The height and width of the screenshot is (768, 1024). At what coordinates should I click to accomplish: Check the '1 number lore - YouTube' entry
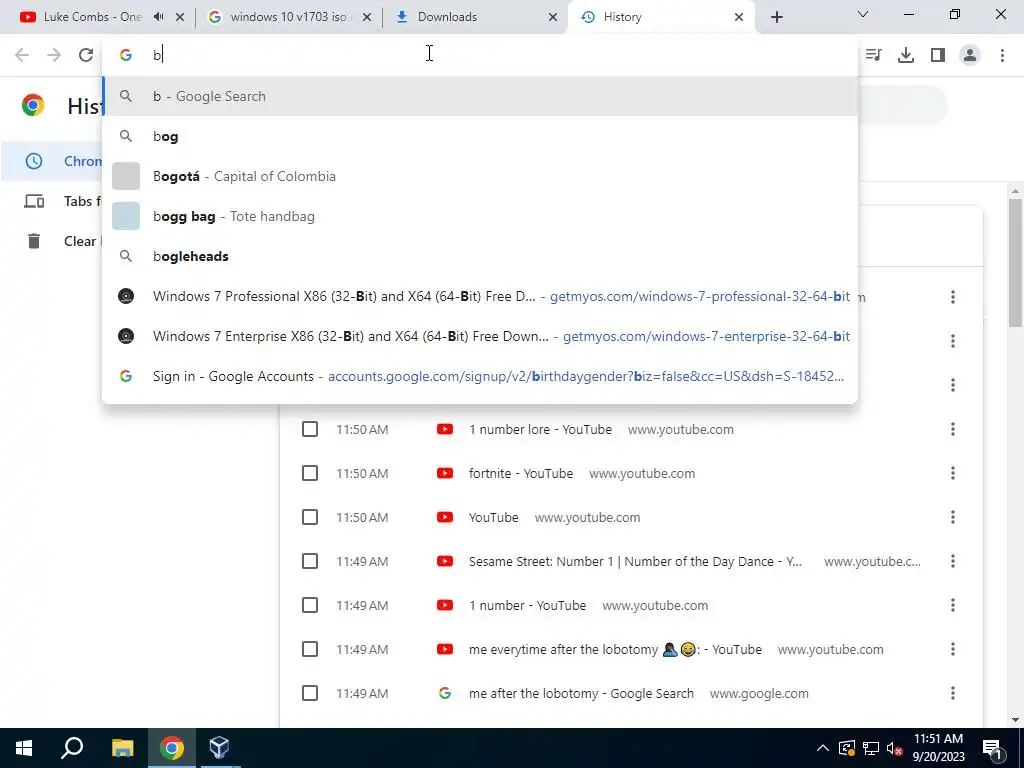[310, 429]
